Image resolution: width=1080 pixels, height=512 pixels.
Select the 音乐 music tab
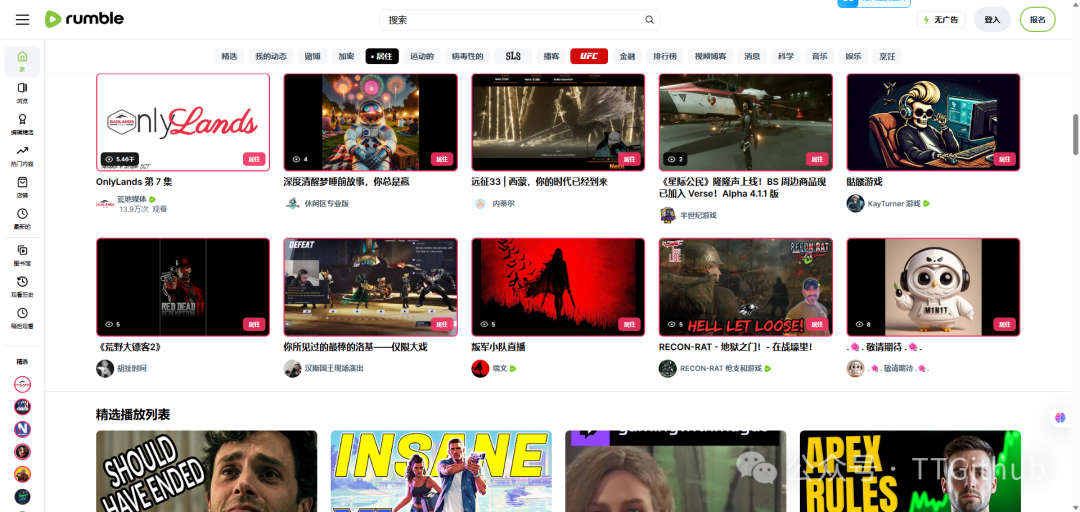[x=820, y=57]
